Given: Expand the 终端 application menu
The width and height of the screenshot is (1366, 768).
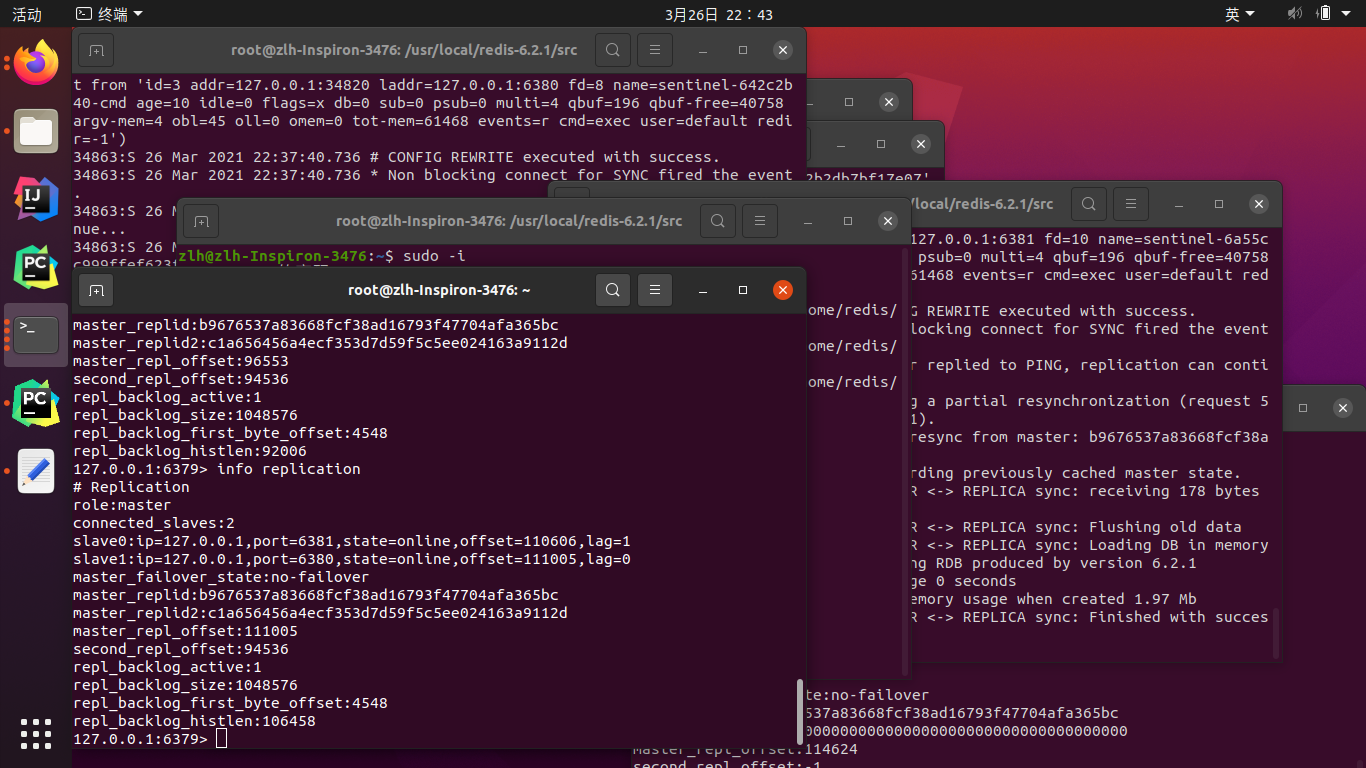Looking at the screenshot, I should 109,14.
